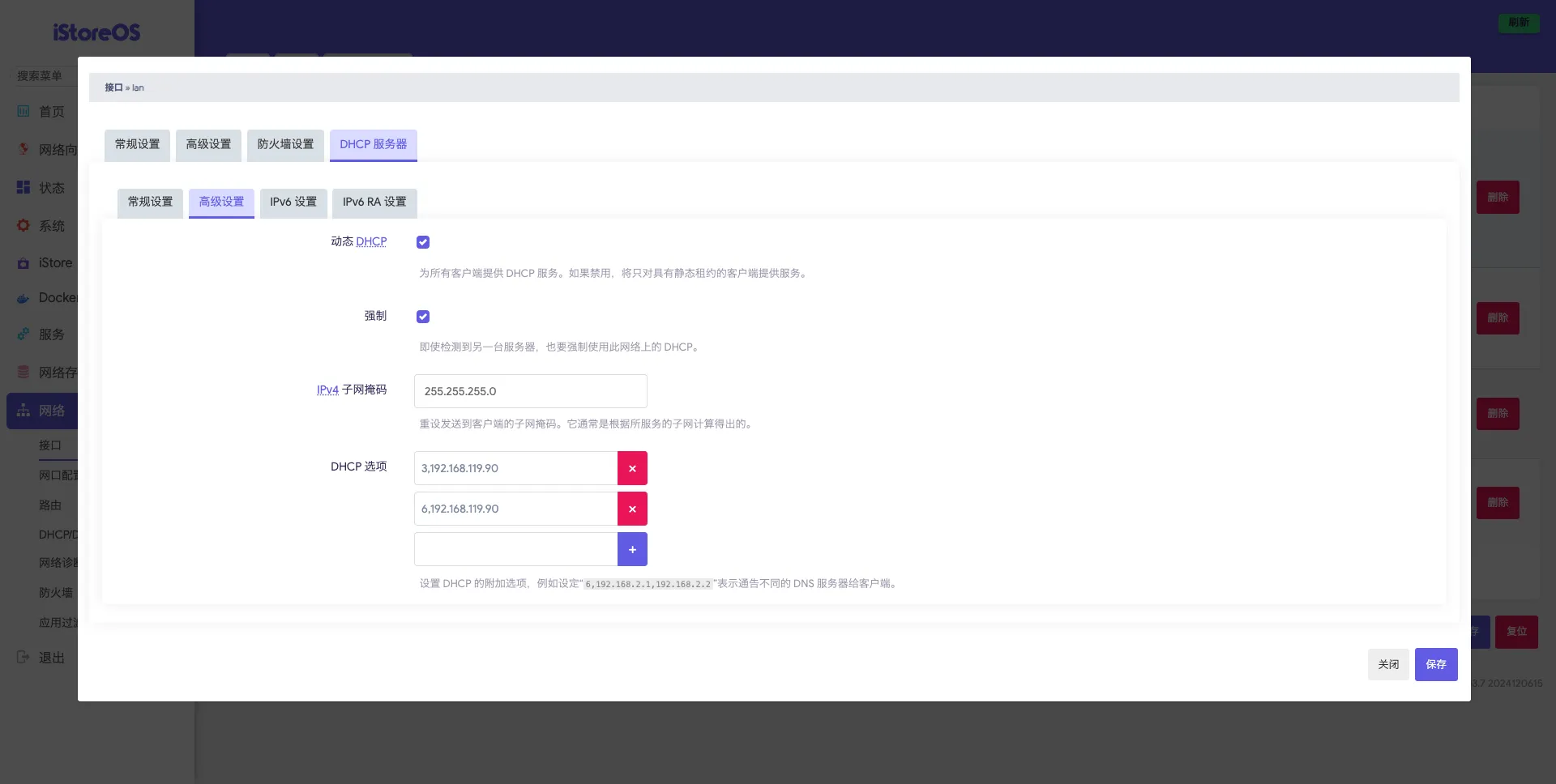Click the logout icon in sidebar
Image resolution: width=1556 pixels, height=784 pixels.
pos(24,658)
